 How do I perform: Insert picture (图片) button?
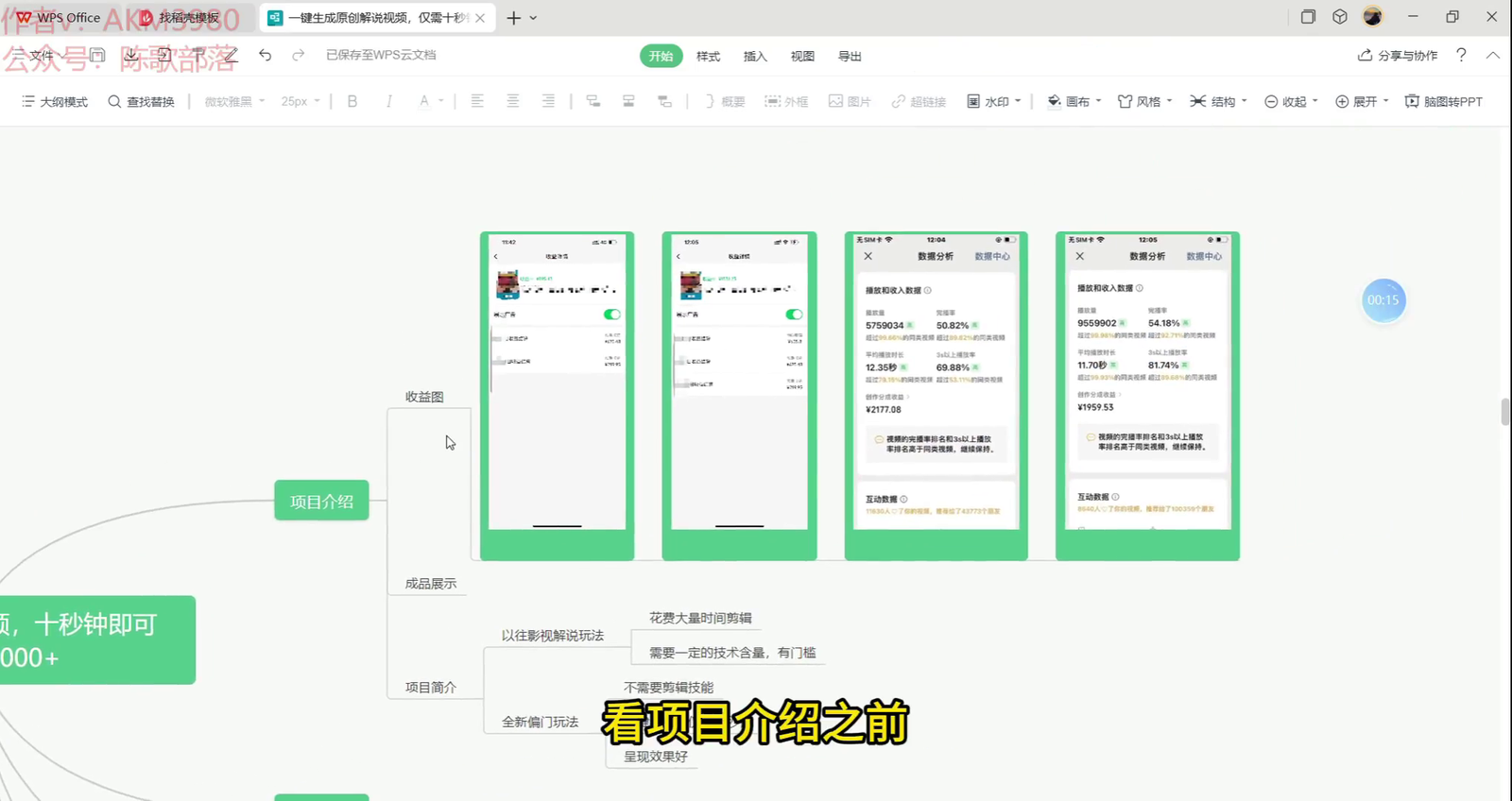click(850, 101)
